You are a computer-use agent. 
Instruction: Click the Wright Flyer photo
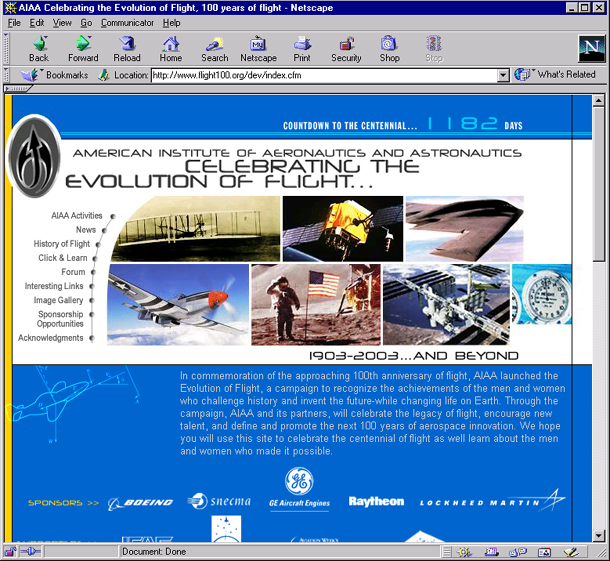(x=196, y=229)
